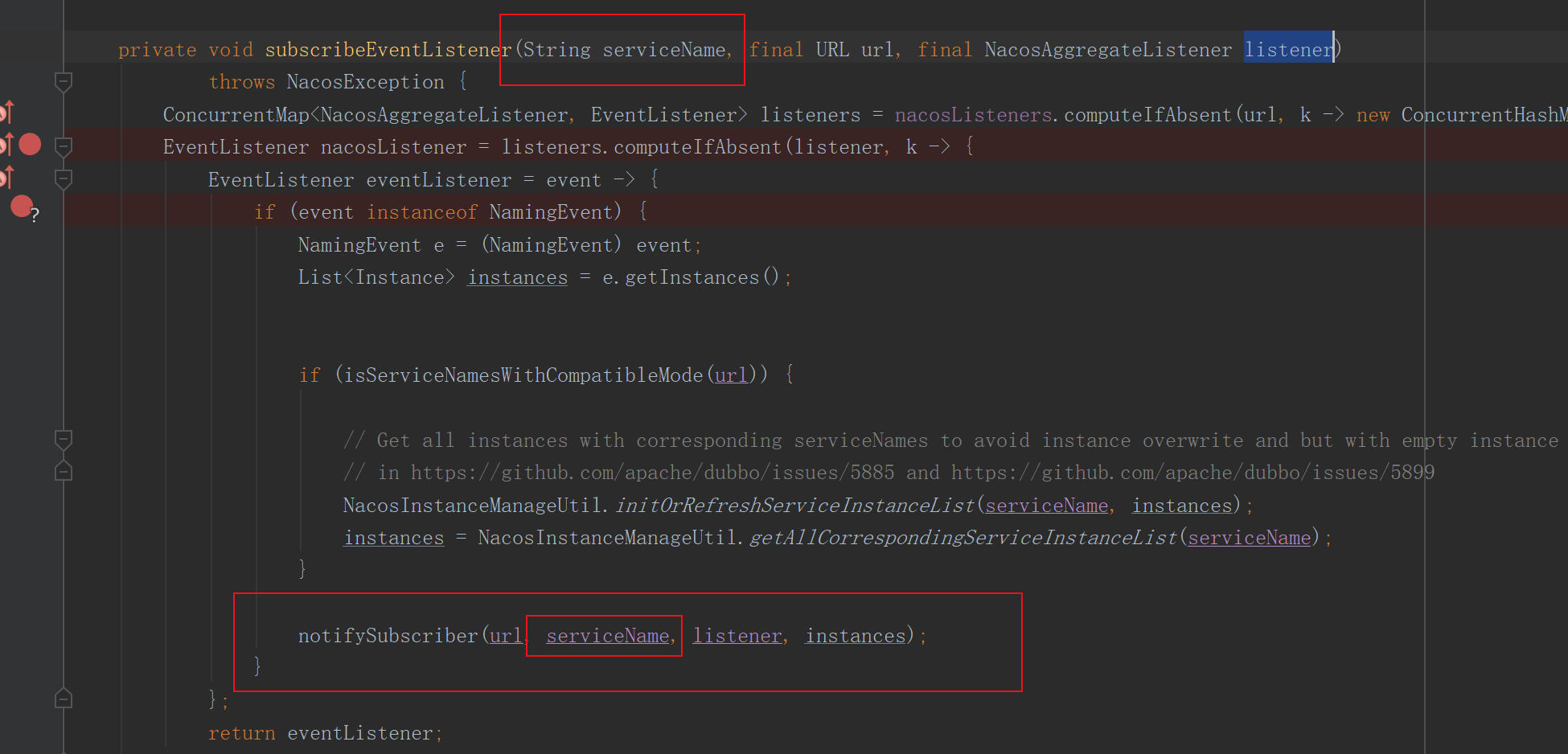Viewport: 1568px width, 754px height.
Task: Click '(NamingEvent)' cast expression
Action: (552, 245)
